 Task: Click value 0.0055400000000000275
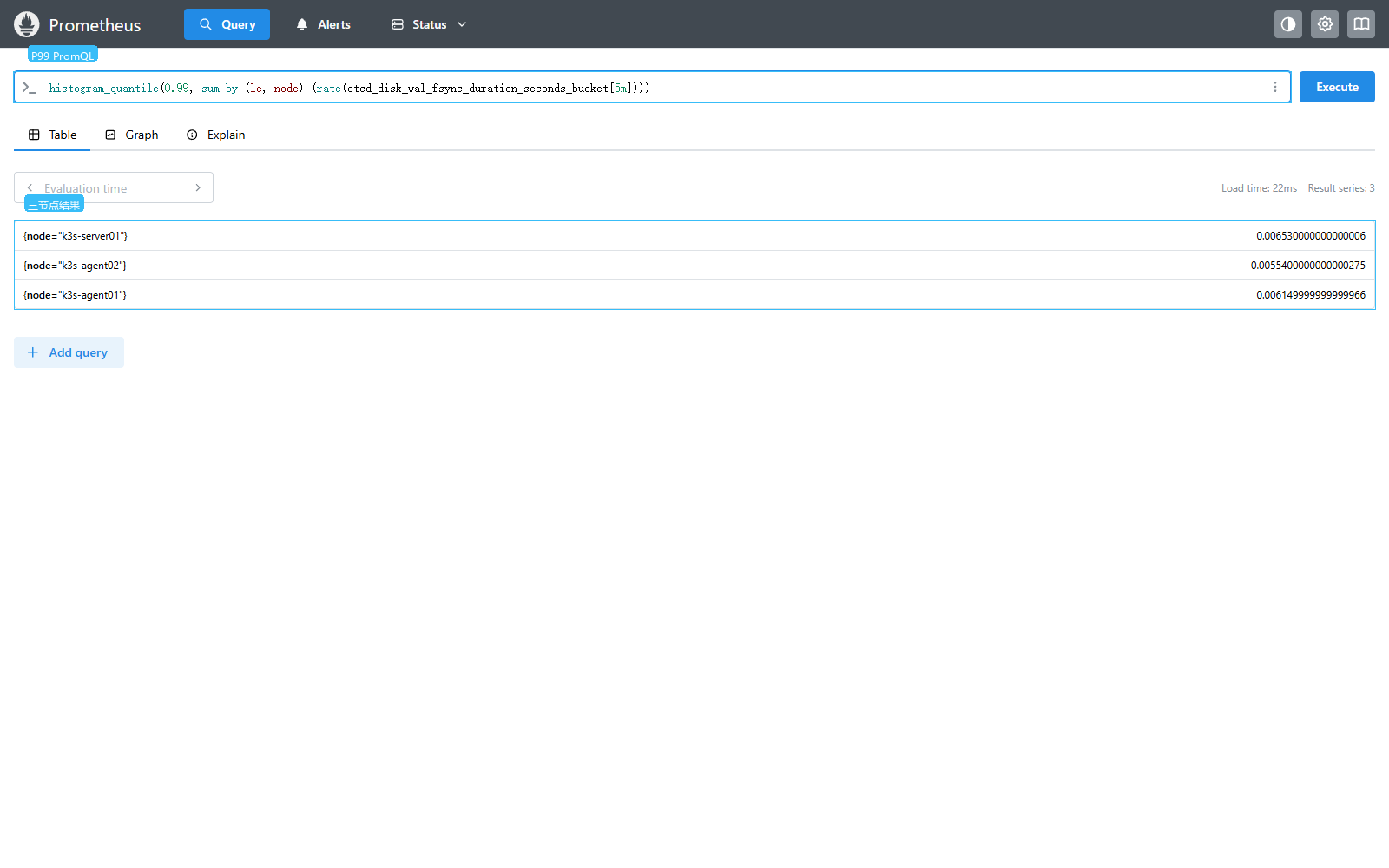point(1308,266)
